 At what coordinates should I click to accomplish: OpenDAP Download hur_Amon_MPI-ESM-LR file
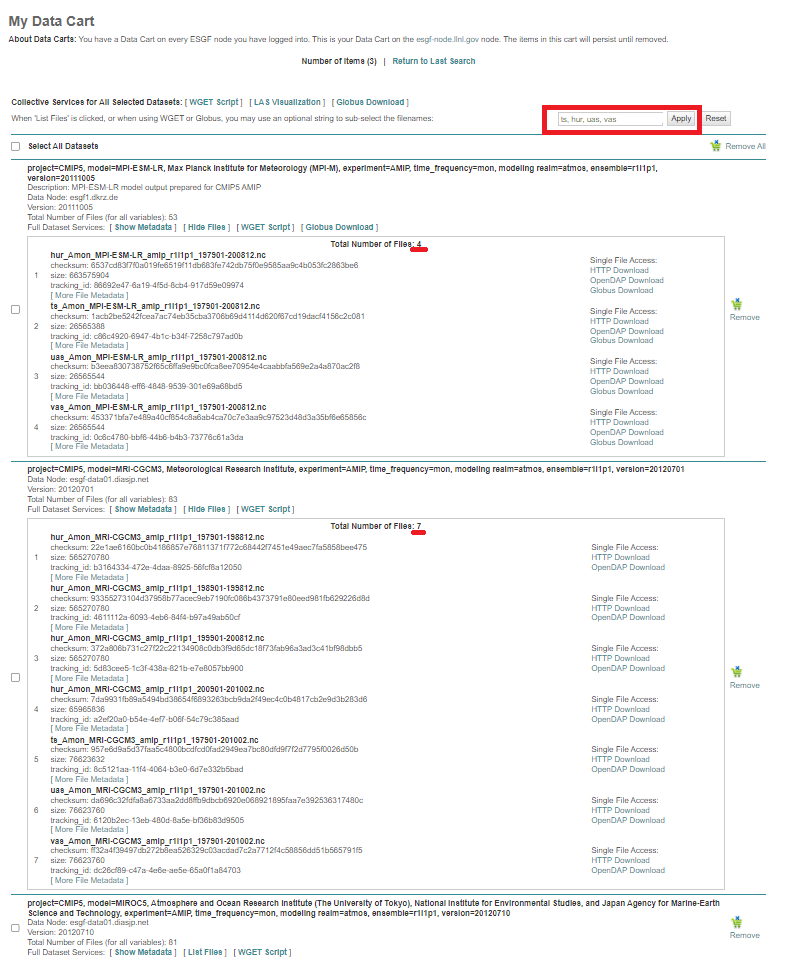click(626, 280)
